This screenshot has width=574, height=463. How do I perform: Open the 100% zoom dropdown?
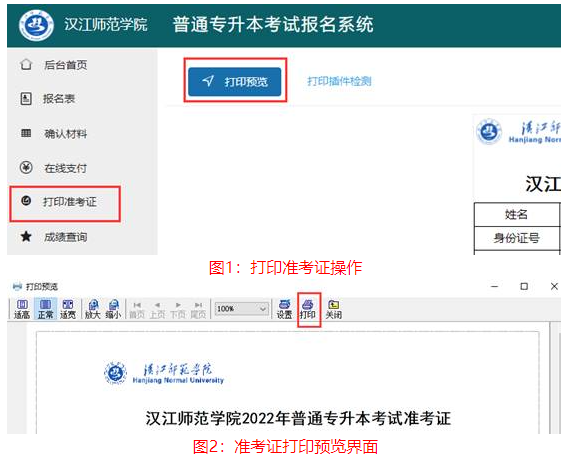(242, 309)
